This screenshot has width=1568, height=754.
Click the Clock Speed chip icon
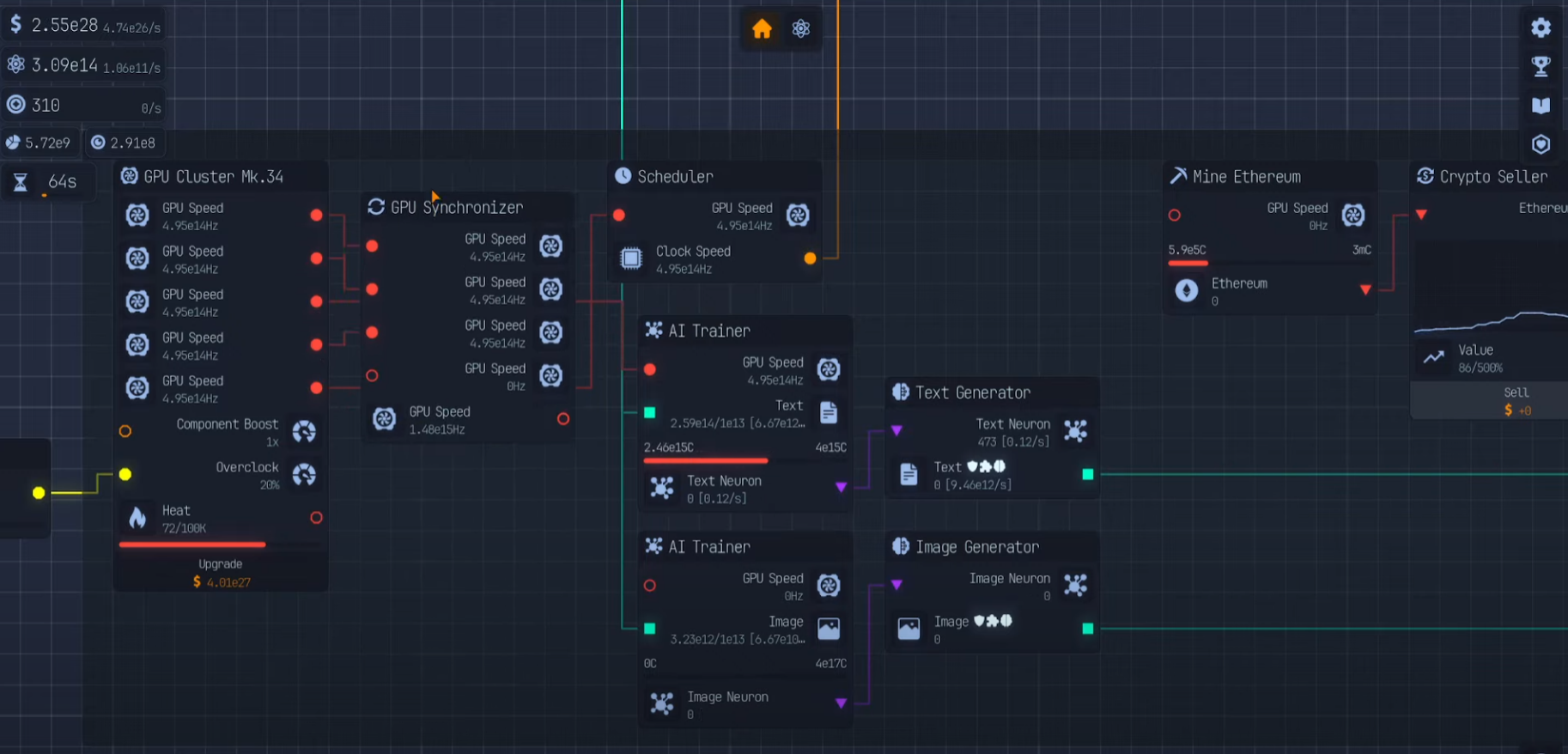[x=631, y=258]
